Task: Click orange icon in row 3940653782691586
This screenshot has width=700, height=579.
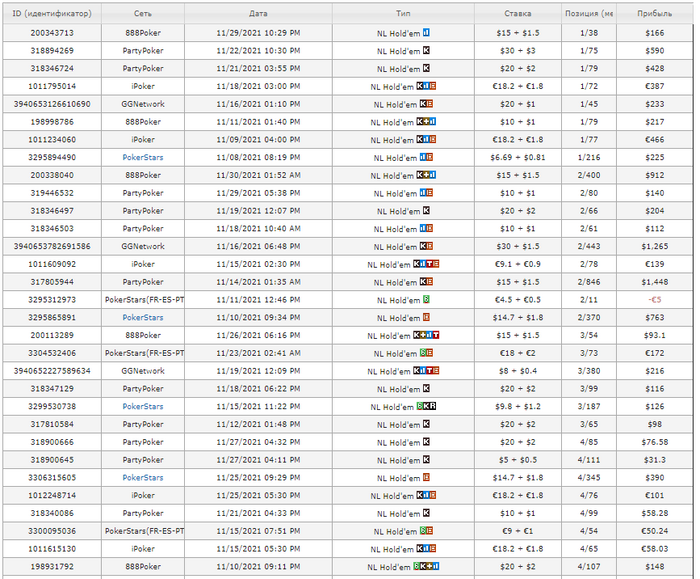Action: click(x=429, y=246)
